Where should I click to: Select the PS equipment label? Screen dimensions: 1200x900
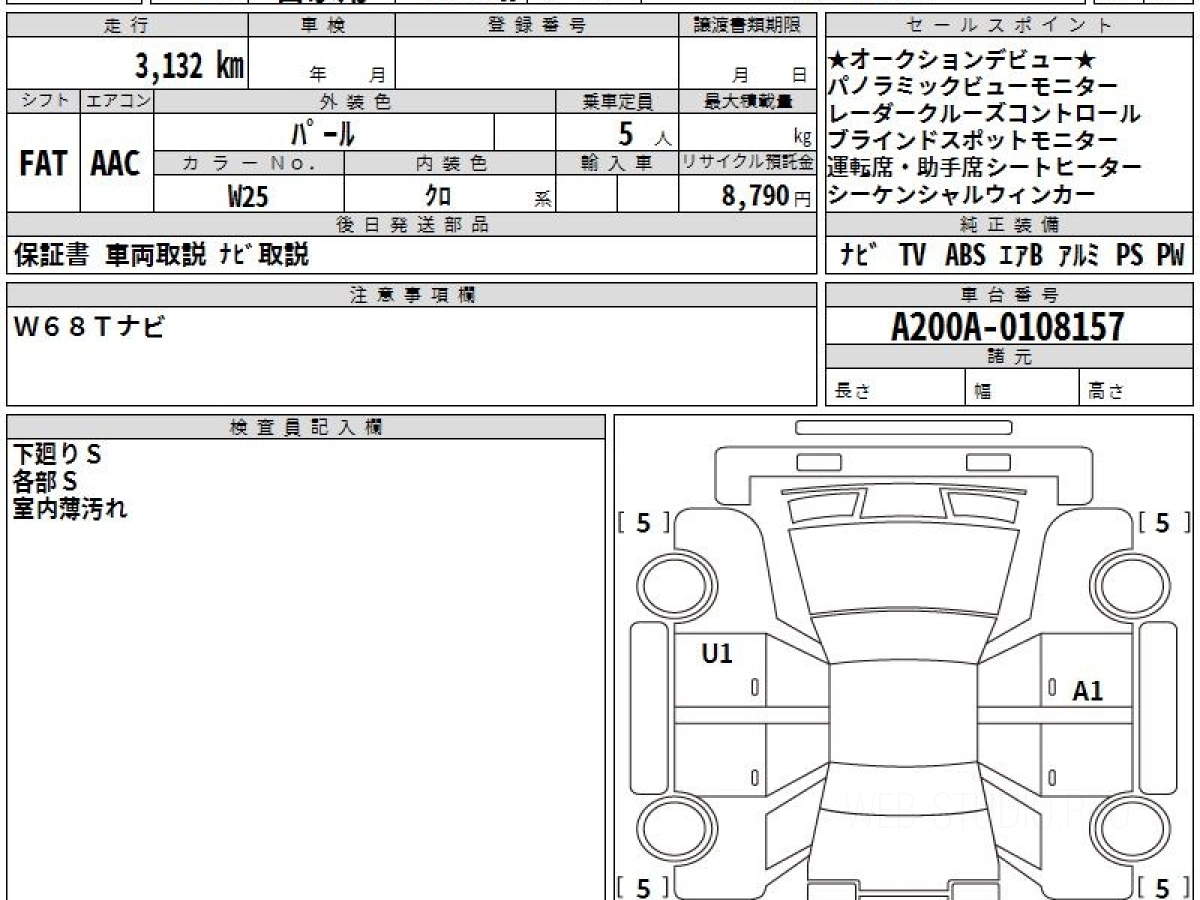[1130, 256]
